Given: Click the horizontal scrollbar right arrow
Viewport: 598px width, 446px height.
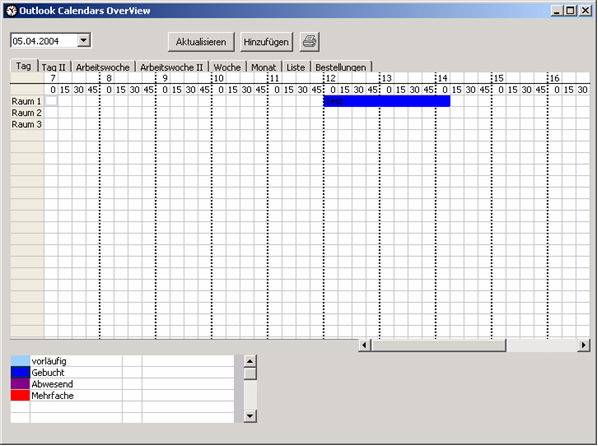Looking at the screenshot, I should pyautogui.click(x=584, y=345).
